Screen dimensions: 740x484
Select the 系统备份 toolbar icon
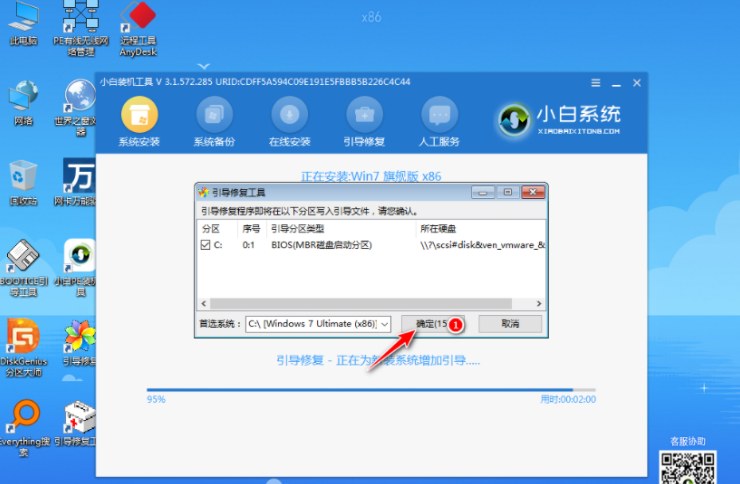(216, 116)
